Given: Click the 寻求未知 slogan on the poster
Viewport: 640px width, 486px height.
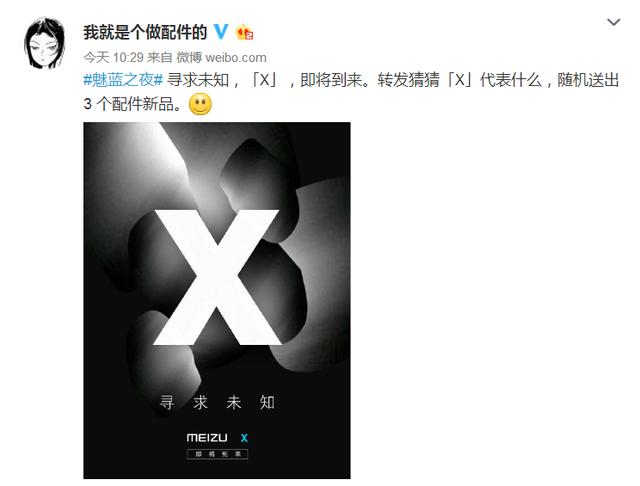Looking at the screenshot, I should point(217,402).
